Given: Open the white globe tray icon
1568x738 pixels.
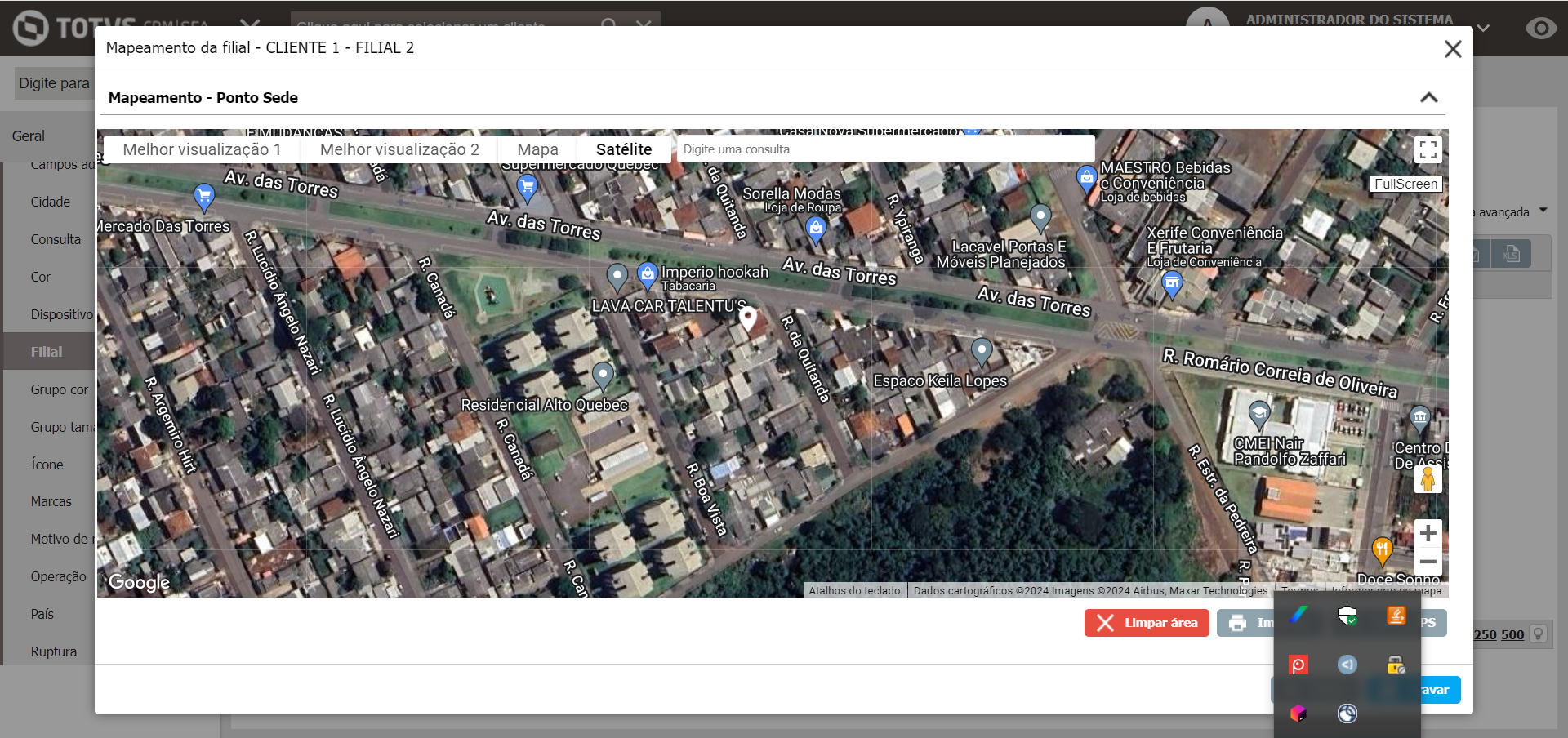Looking at the screenshot, I should [x=1347, y=714].
